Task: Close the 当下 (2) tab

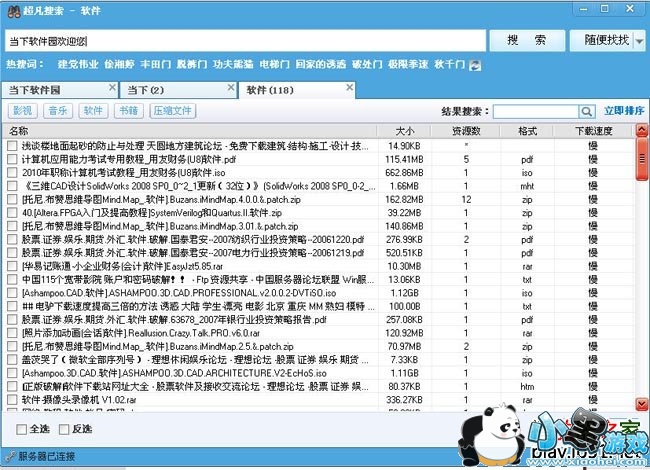Action: pos(231,87)
